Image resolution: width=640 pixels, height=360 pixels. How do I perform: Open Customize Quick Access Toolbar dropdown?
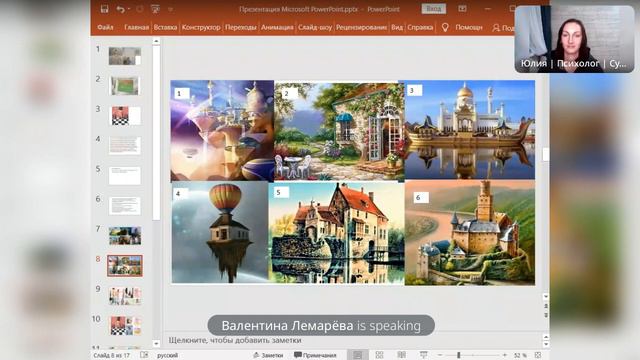[x=171, y=9]
